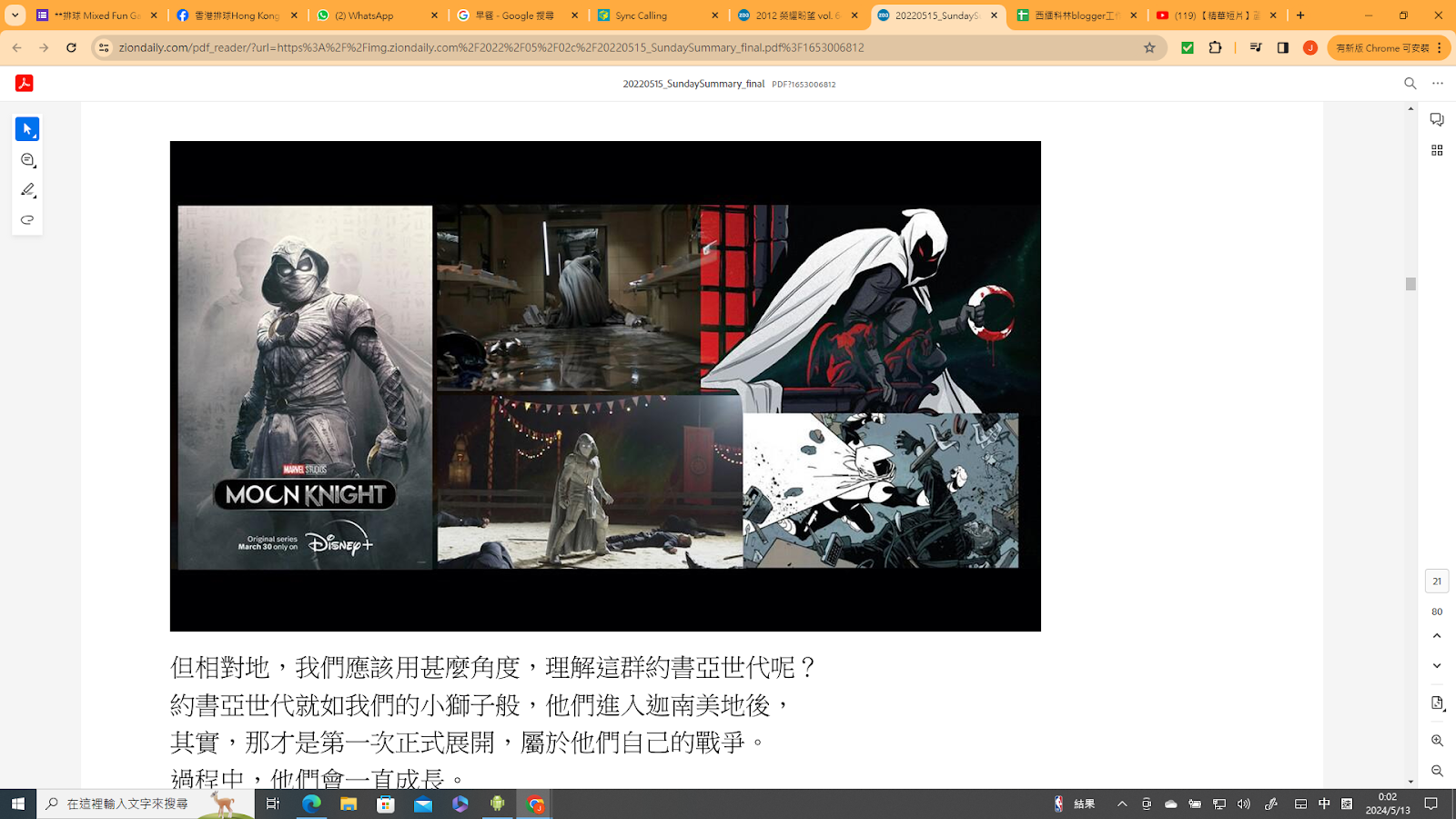Switch to the 2012 vol.6 tab
Screen dimensions: 1456x819
[x=798, y=15]
